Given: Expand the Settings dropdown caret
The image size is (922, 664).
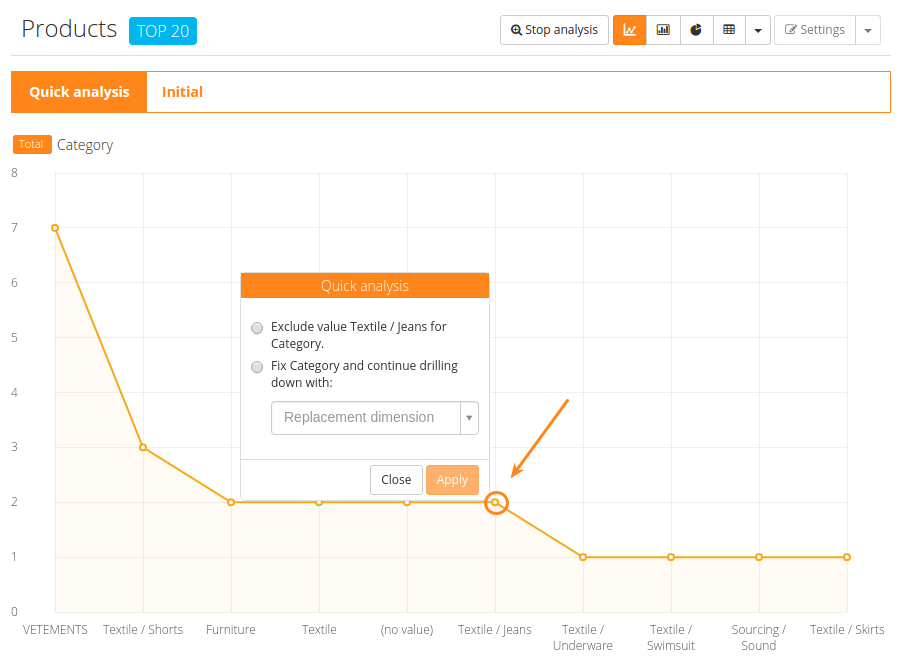Looking at the screenshot, I should pos(867,30).
